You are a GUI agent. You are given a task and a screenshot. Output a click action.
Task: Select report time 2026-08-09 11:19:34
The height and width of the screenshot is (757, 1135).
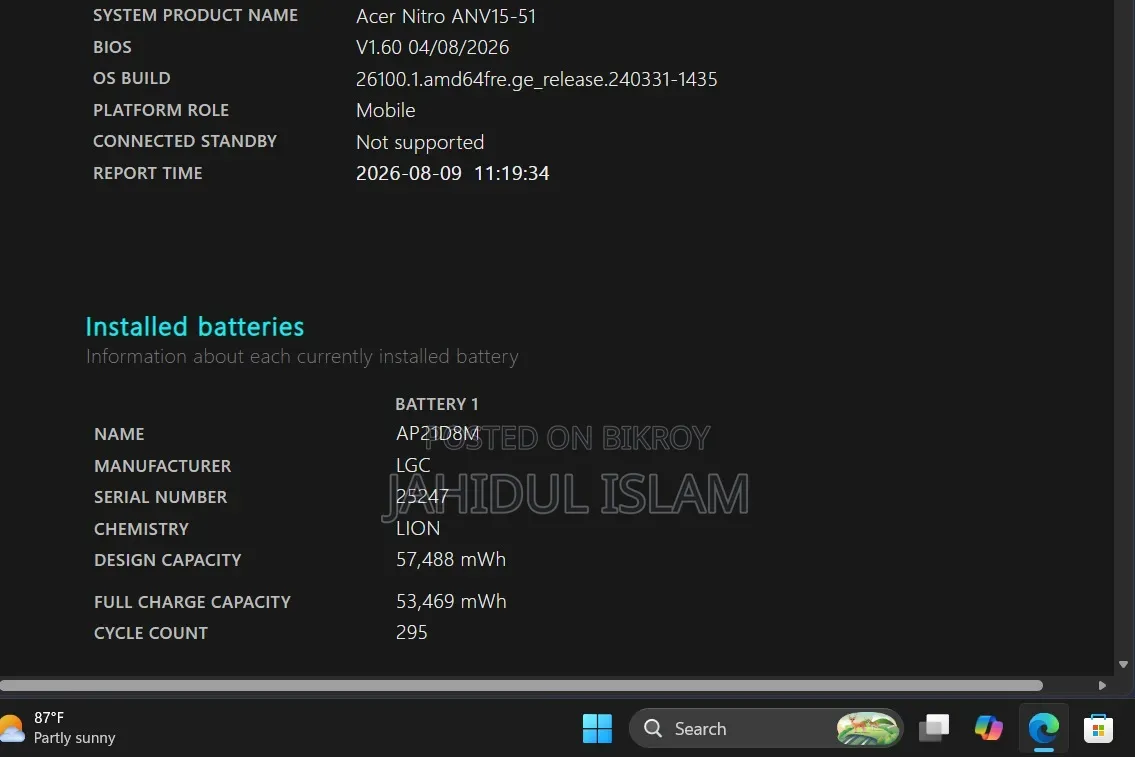[452, 173]
